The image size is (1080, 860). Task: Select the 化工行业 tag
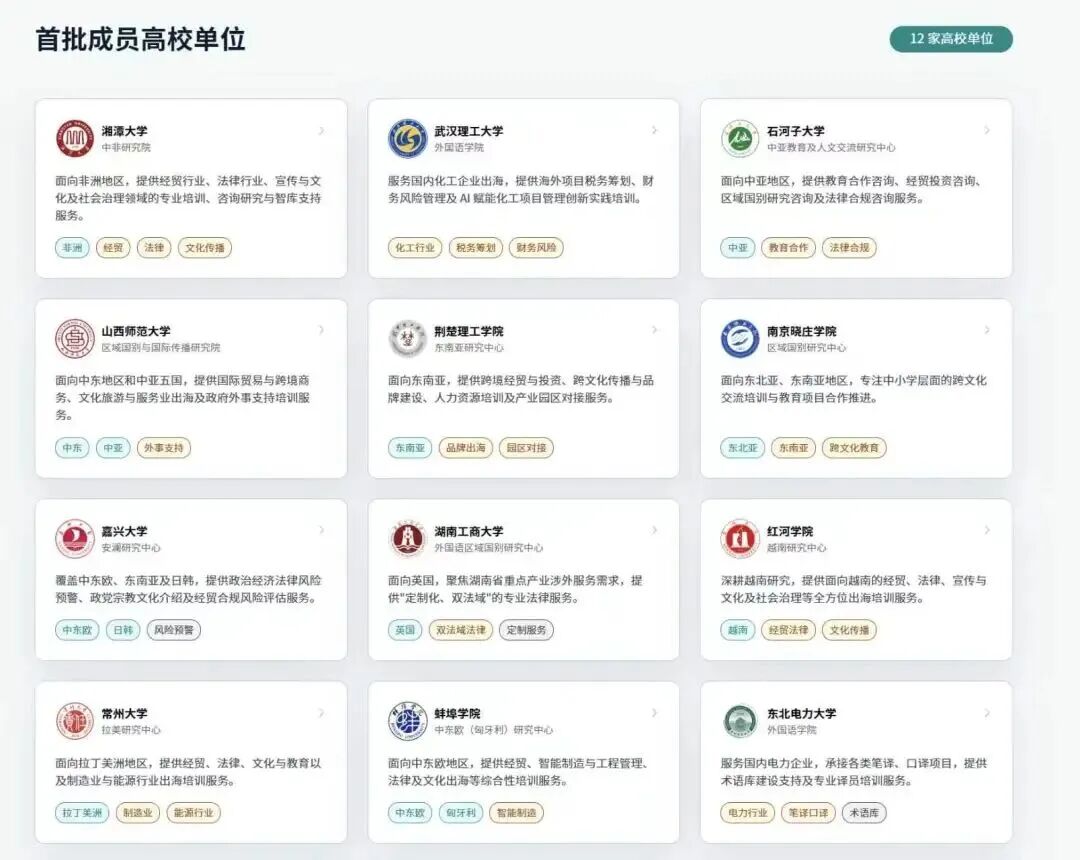(x=415, y=248)
